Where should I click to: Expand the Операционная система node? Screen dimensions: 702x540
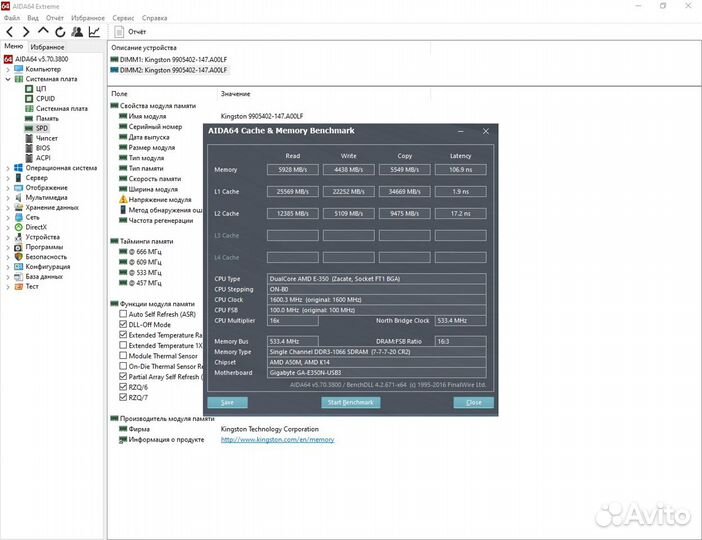click(8, 168)
